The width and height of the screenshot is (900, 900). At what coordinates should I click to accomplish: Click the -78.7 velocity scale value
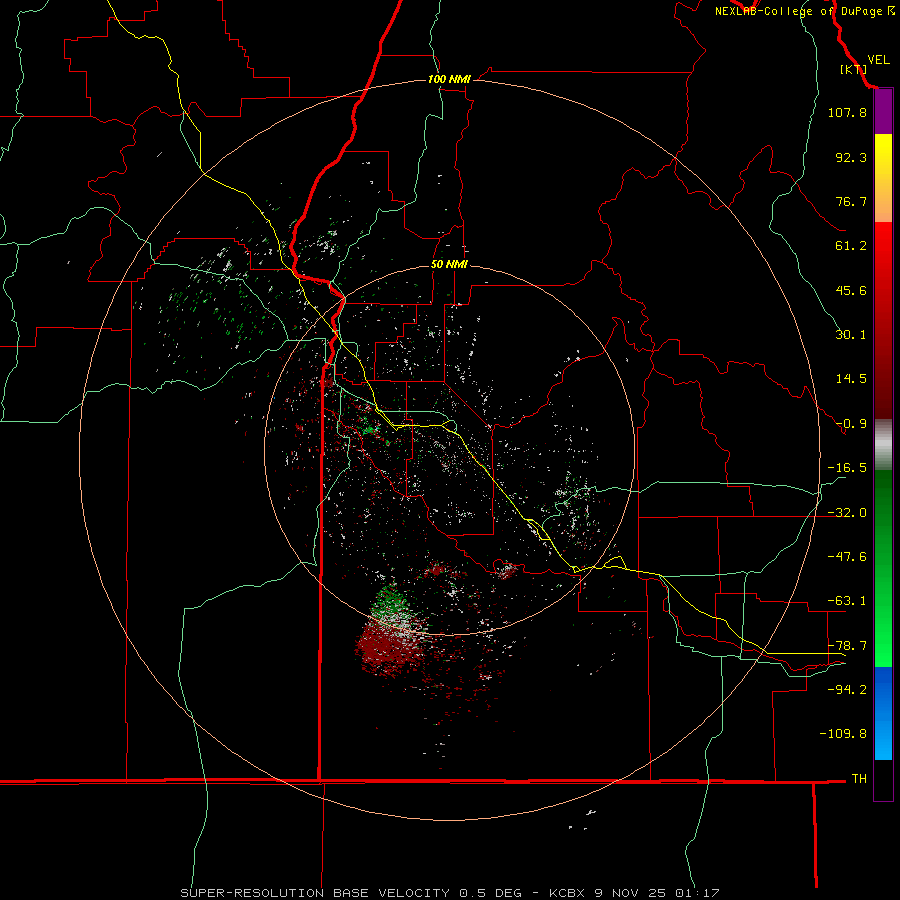coord(847,646)
